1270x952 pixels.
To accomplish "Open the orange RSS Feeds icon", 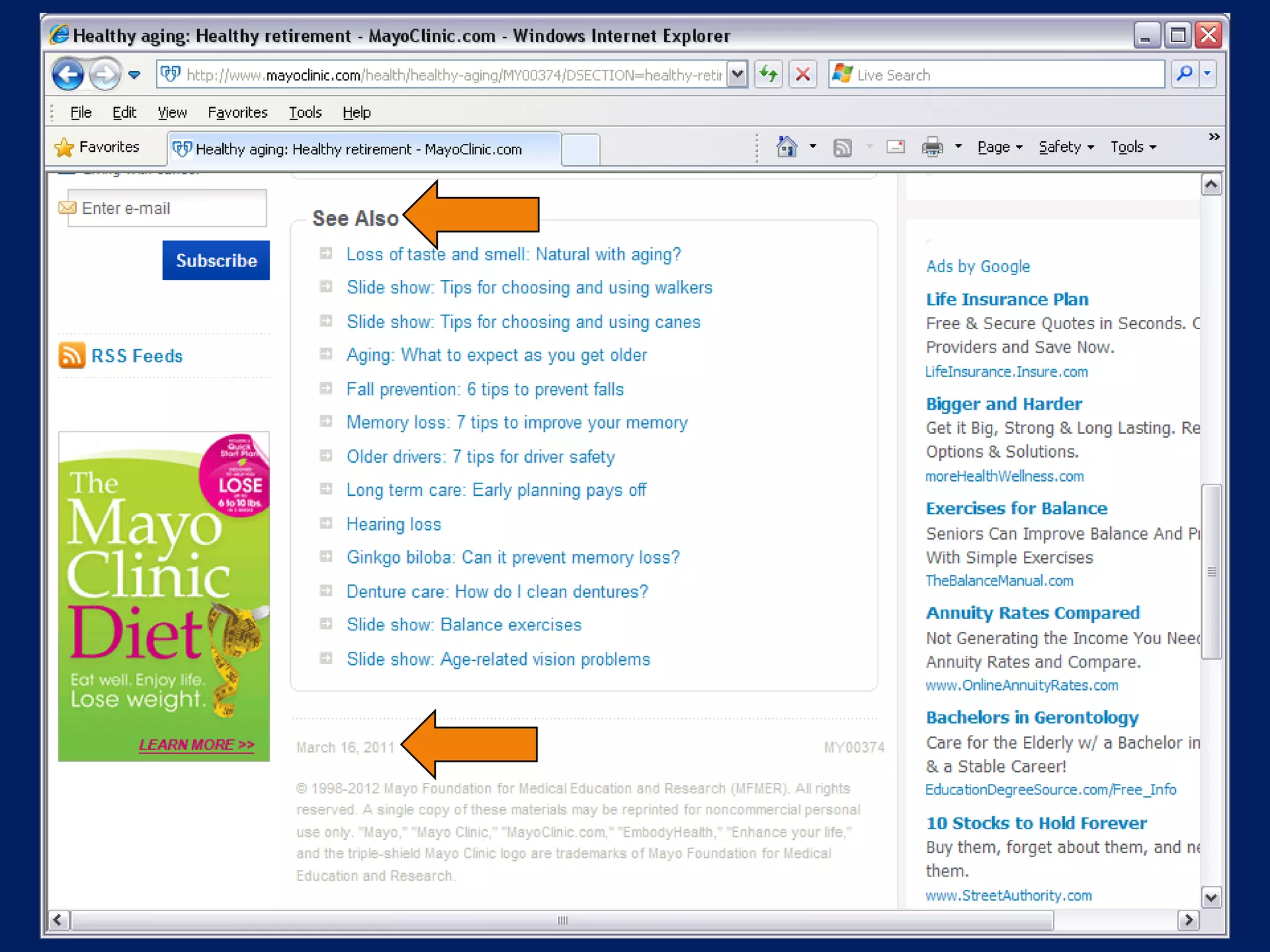I will [x=72, y=355].
